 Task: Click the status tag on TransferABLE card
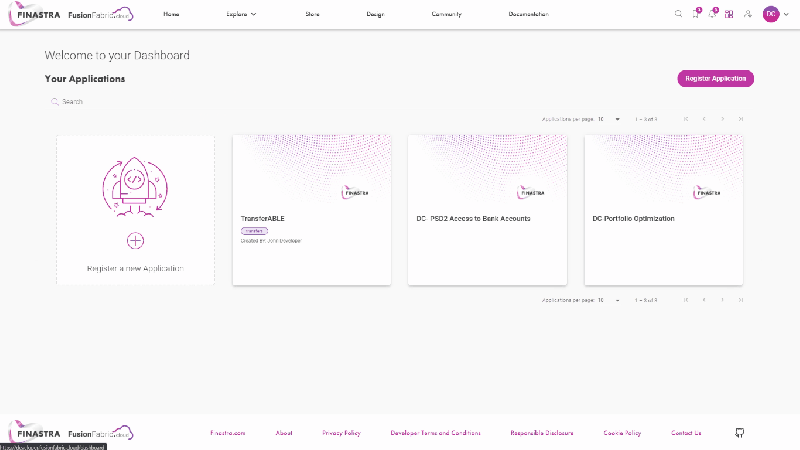tap(254, 231)
